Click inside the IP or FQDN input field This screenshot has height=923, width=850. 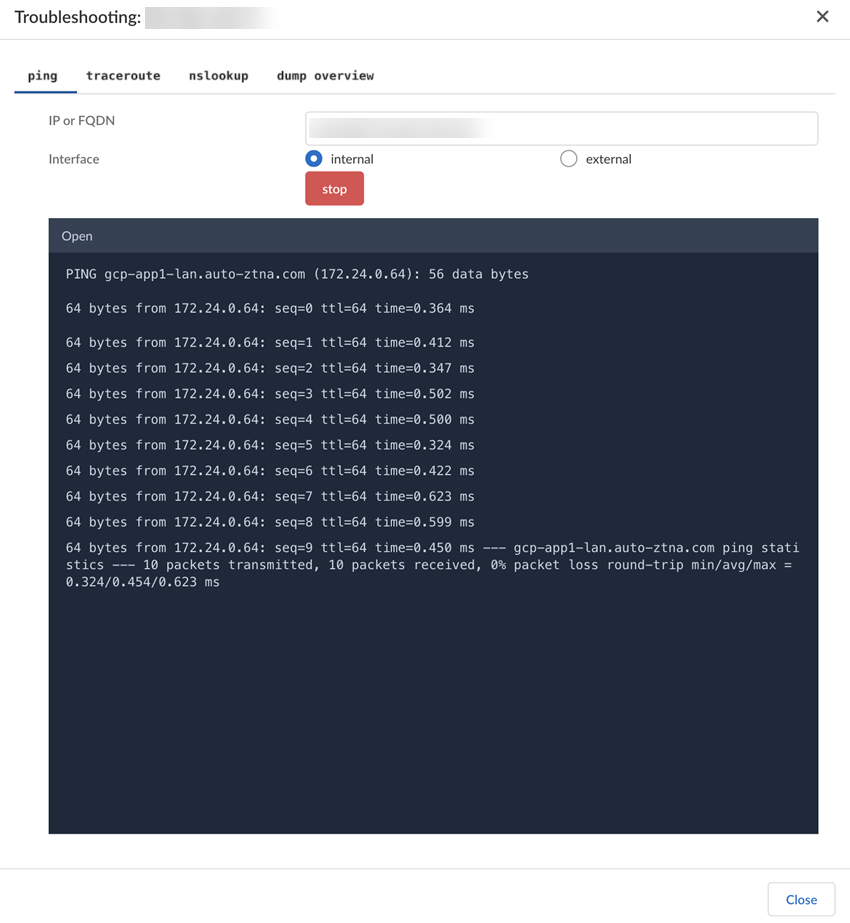pos(560,128)
